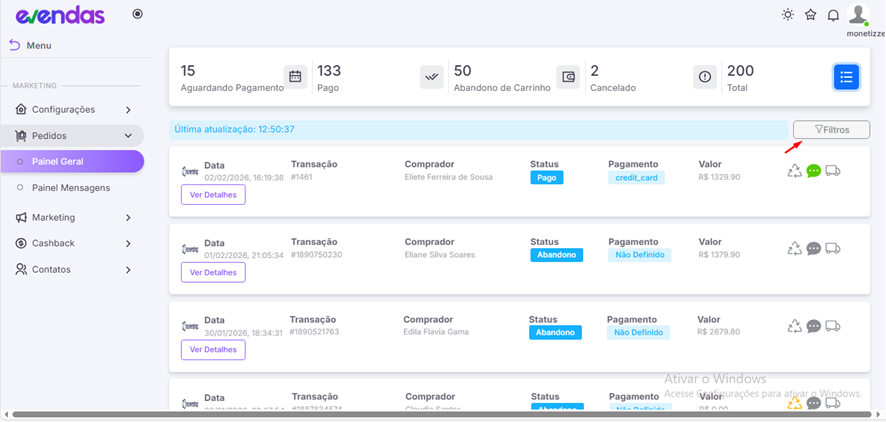
Task: Open Painel Geral
Action: click(x=72, y=161)
